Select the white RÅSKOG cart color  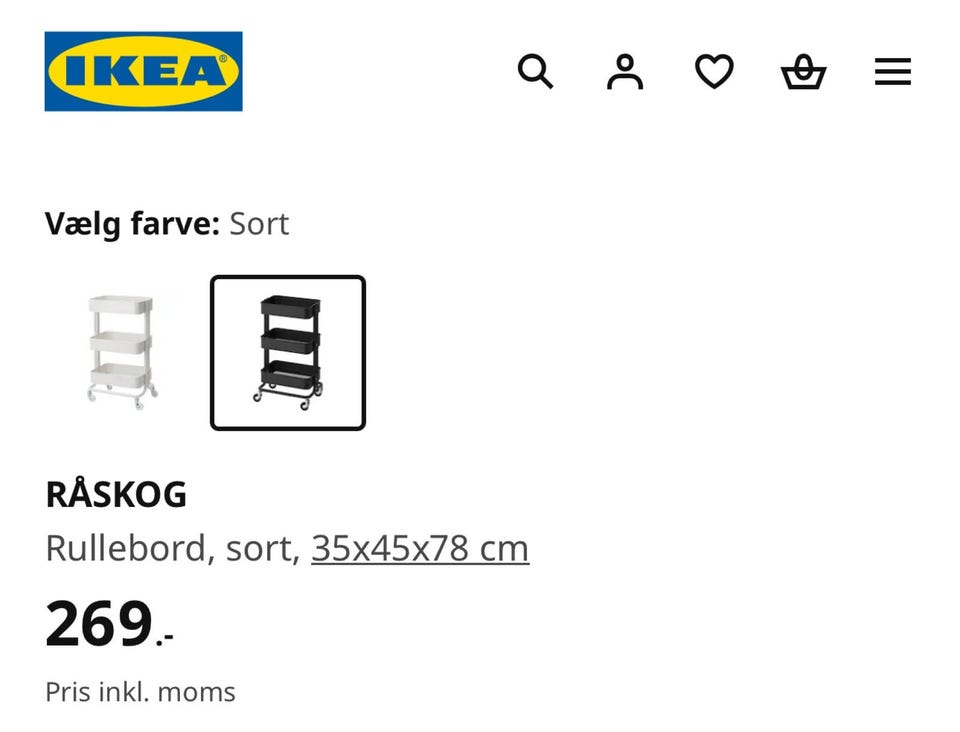pyautogui.click(x=121, y=352)
